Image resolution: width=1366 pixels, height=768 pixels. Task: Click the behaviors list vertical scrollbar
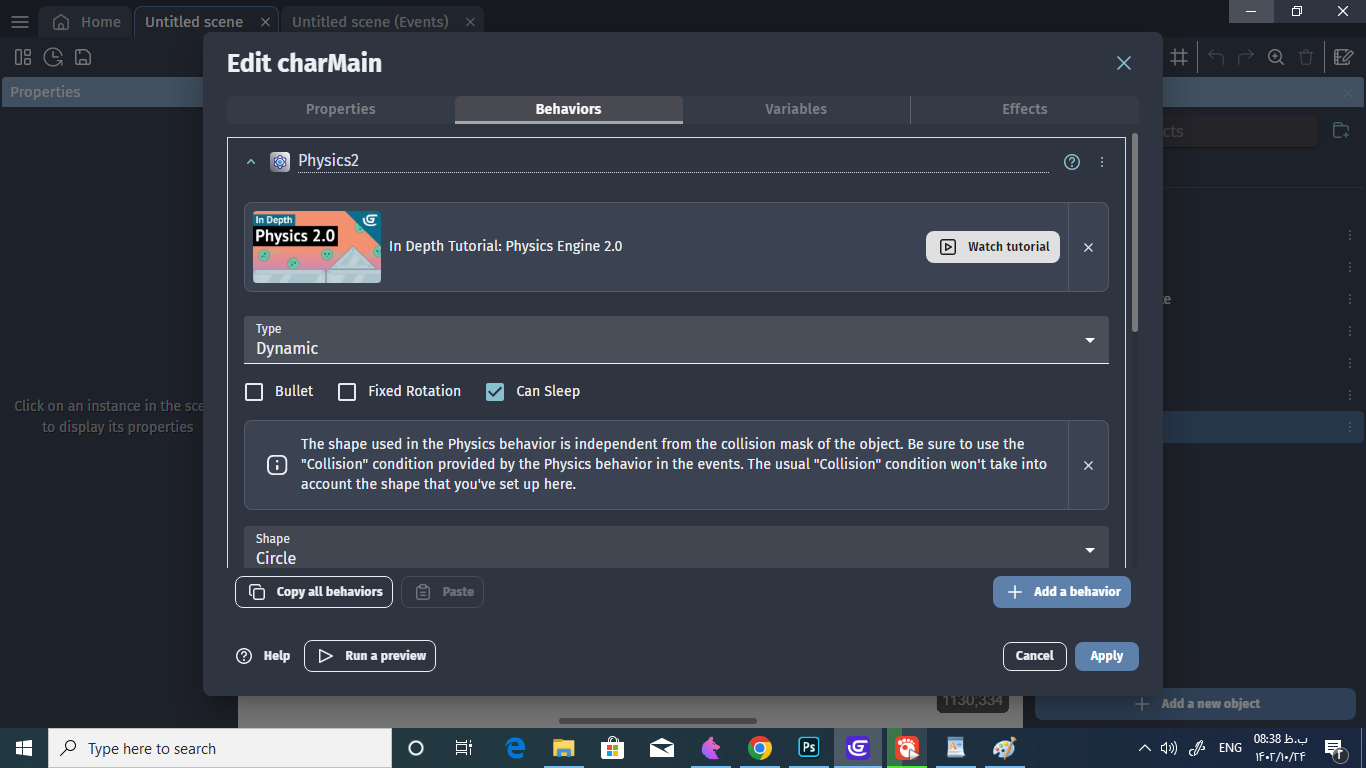click(1135, 232)
